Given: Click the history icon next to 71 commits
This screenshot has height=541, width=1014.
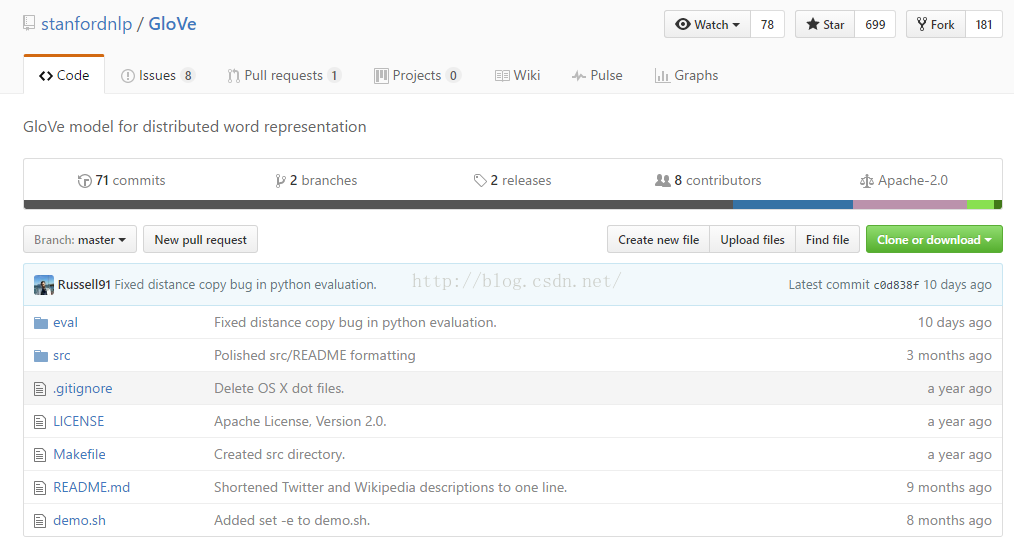Looking at the screenshot, I should tap(84, 181).
